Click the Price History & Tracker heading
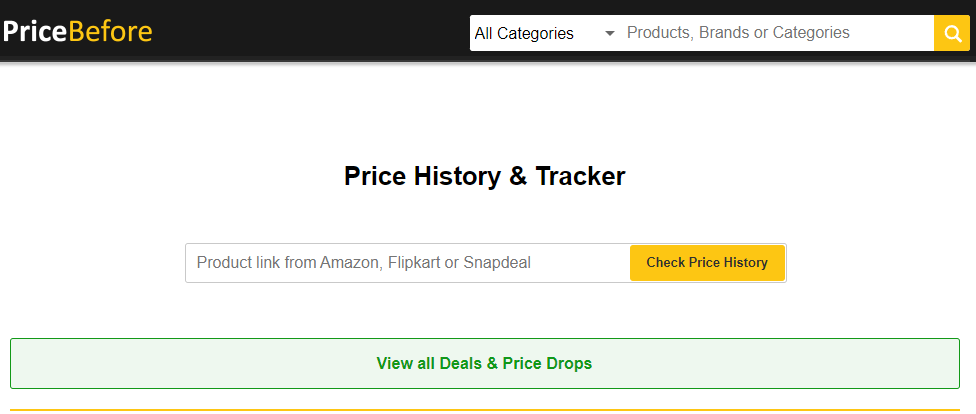Image resolution: width=976 pixels, height=414 pixels. tap(484, 176)
